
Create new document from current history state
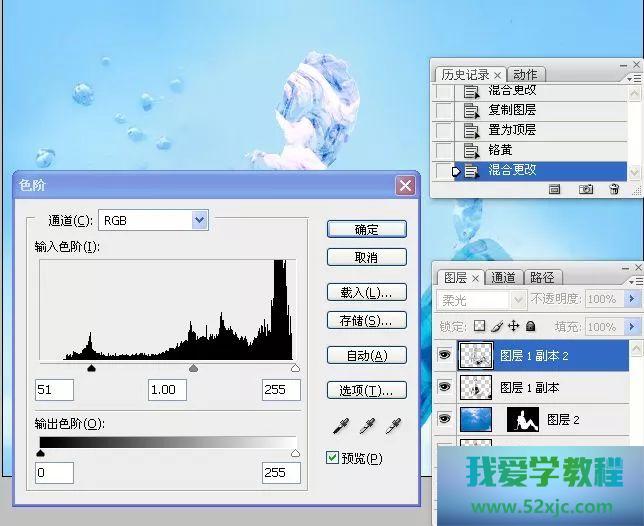(556, 189)
